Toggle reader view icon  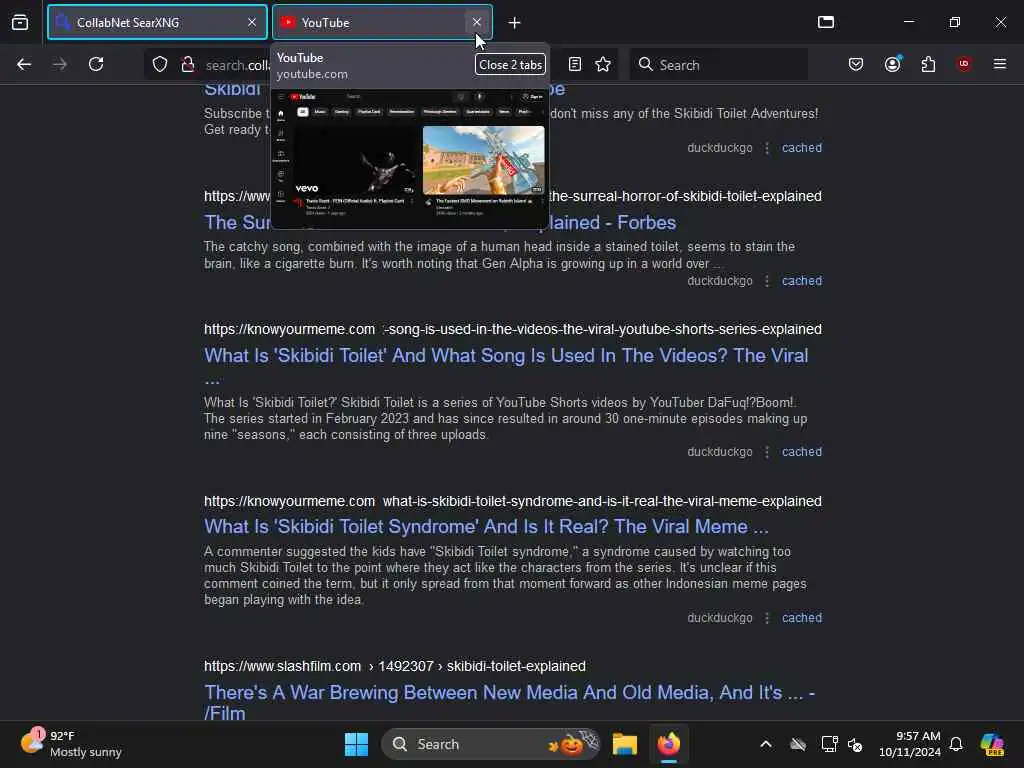tap(575, 64)
